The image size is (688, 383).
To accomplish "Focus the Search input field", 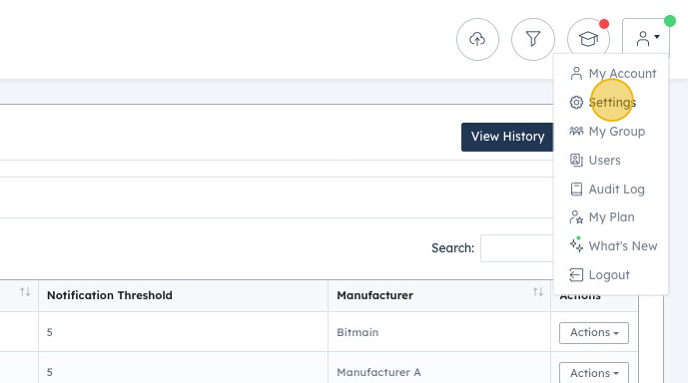I will 517,248.
